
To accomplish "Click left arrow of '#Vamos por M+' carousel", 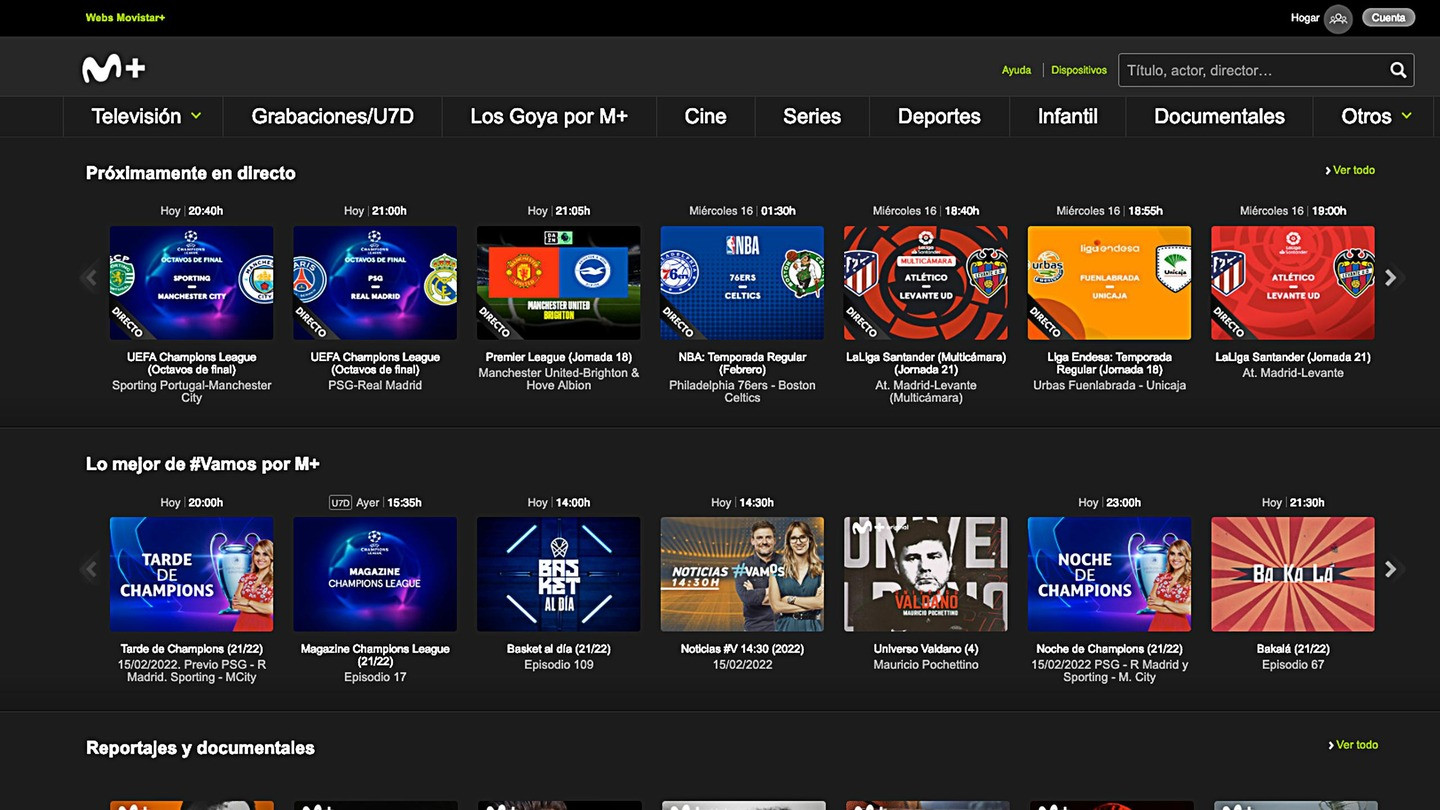I will coord(91,569).
